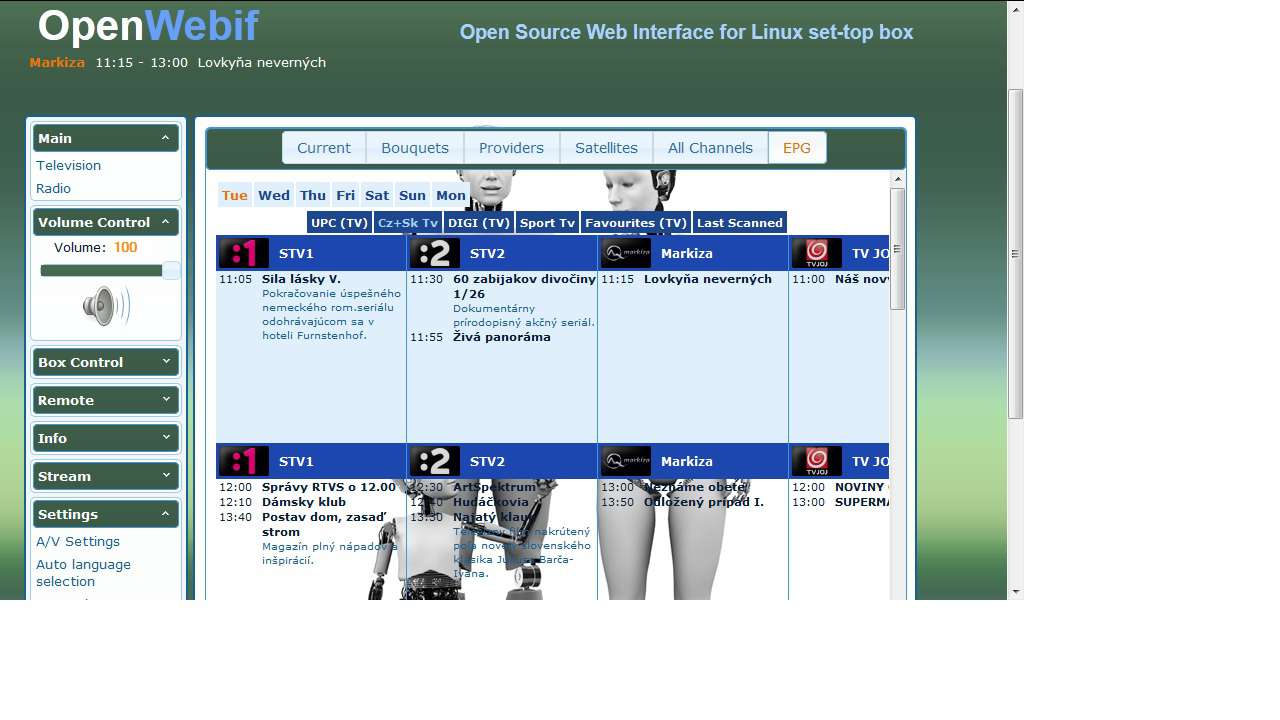Click the volume slider handle
Image resolution: width=1280 pixels, height=720 pixels.
tap(171, 271)
